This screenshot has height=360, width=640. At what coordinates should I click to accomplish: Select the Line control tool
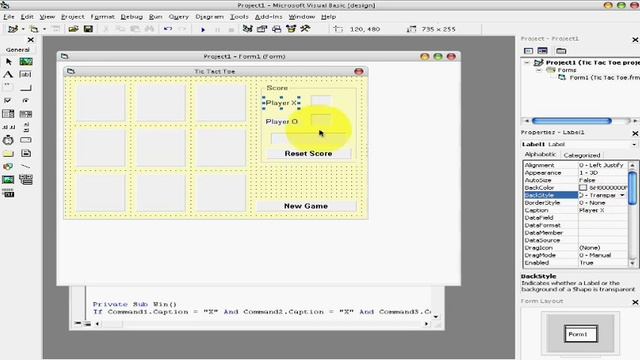[x=26, y=167]
